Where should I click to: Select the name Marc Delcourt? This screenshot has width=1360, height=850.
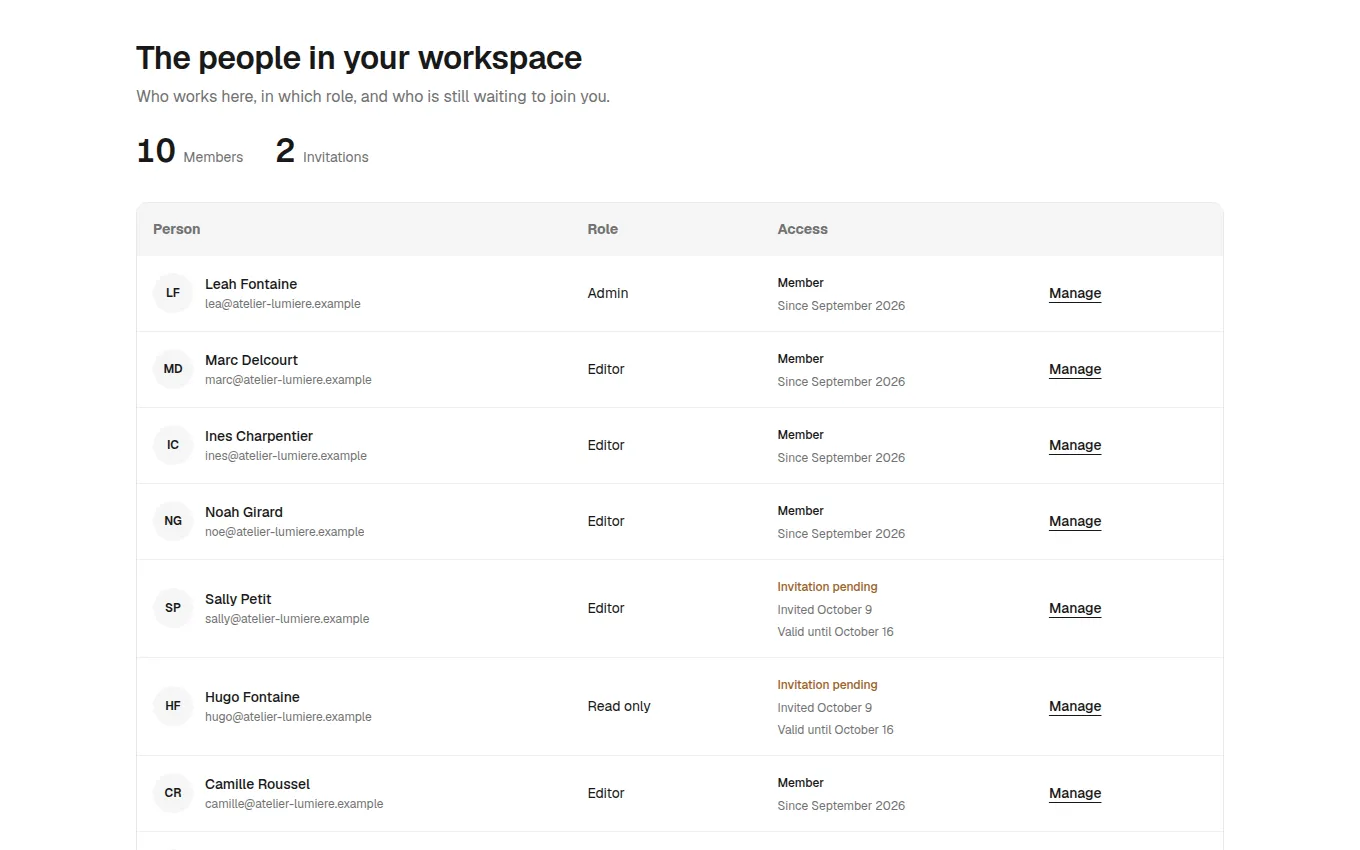tap(251, 360)
